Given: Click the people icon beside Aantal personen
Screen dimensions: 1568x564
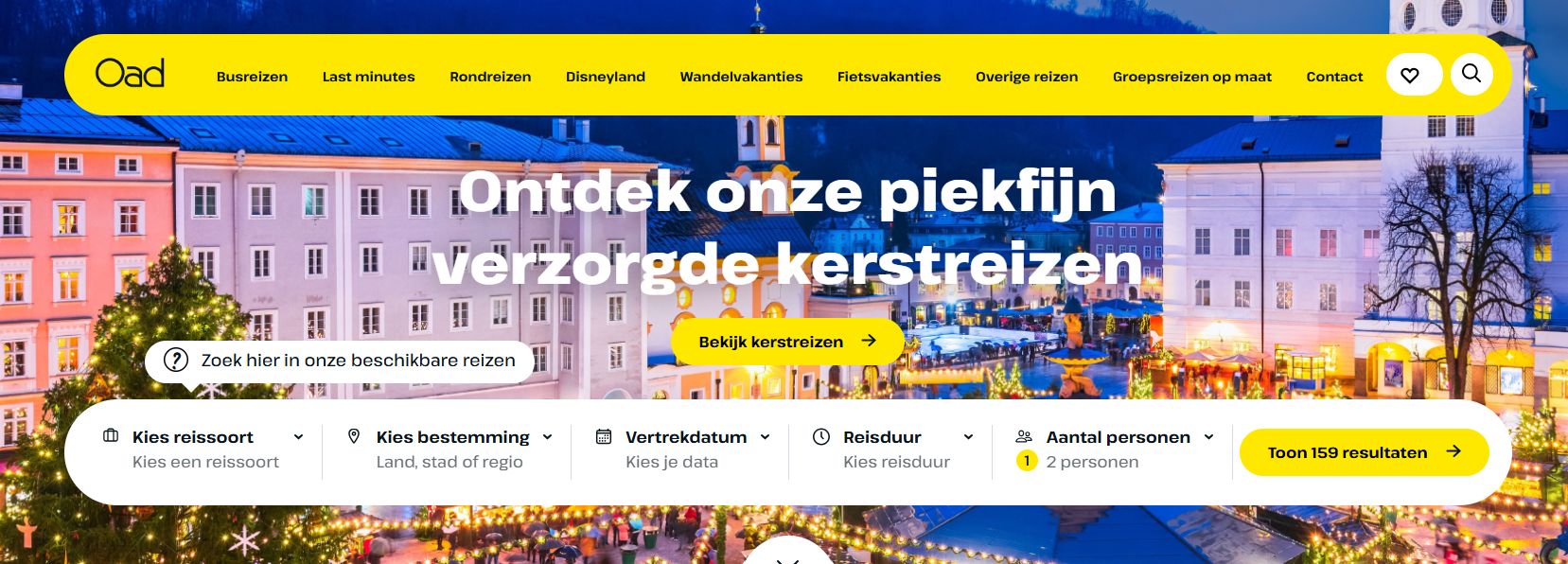Looking at the screenshot, I should tap(1024, 436).
